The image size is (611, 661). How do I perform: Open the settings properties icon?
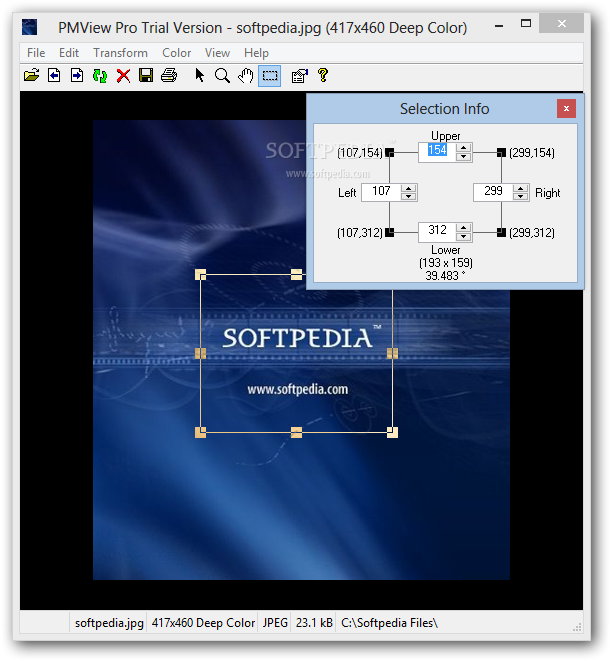click(x=300, y=76)
